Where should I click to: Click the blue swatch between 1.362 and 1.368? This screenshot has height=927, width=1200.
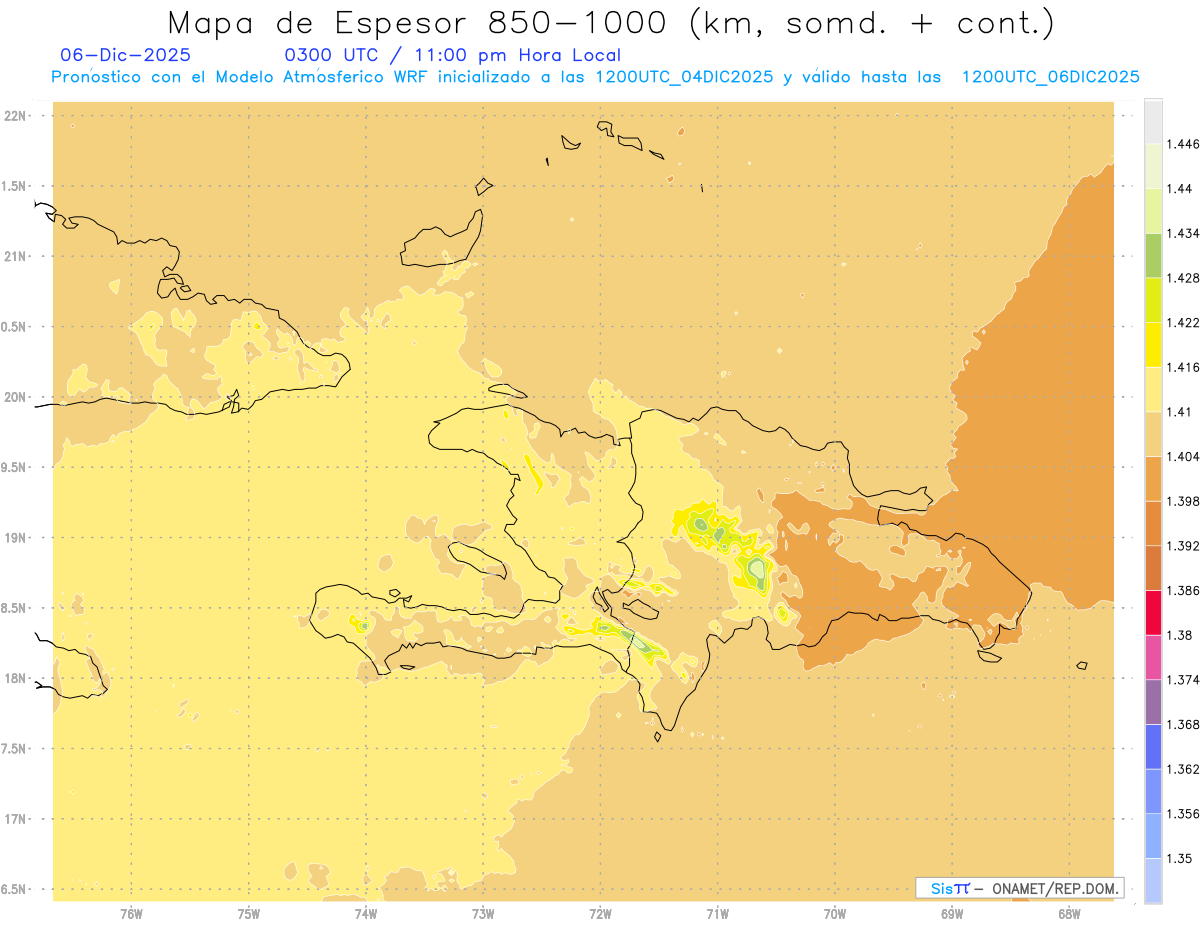(1153, 747)
